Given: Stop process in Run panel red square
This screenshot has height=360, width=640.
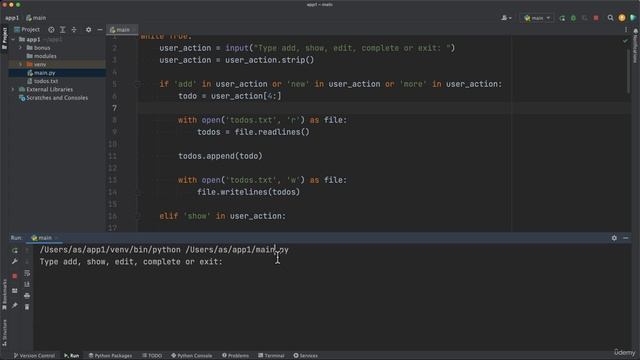Looking at the screenshot, I should (x=15, y=276).
